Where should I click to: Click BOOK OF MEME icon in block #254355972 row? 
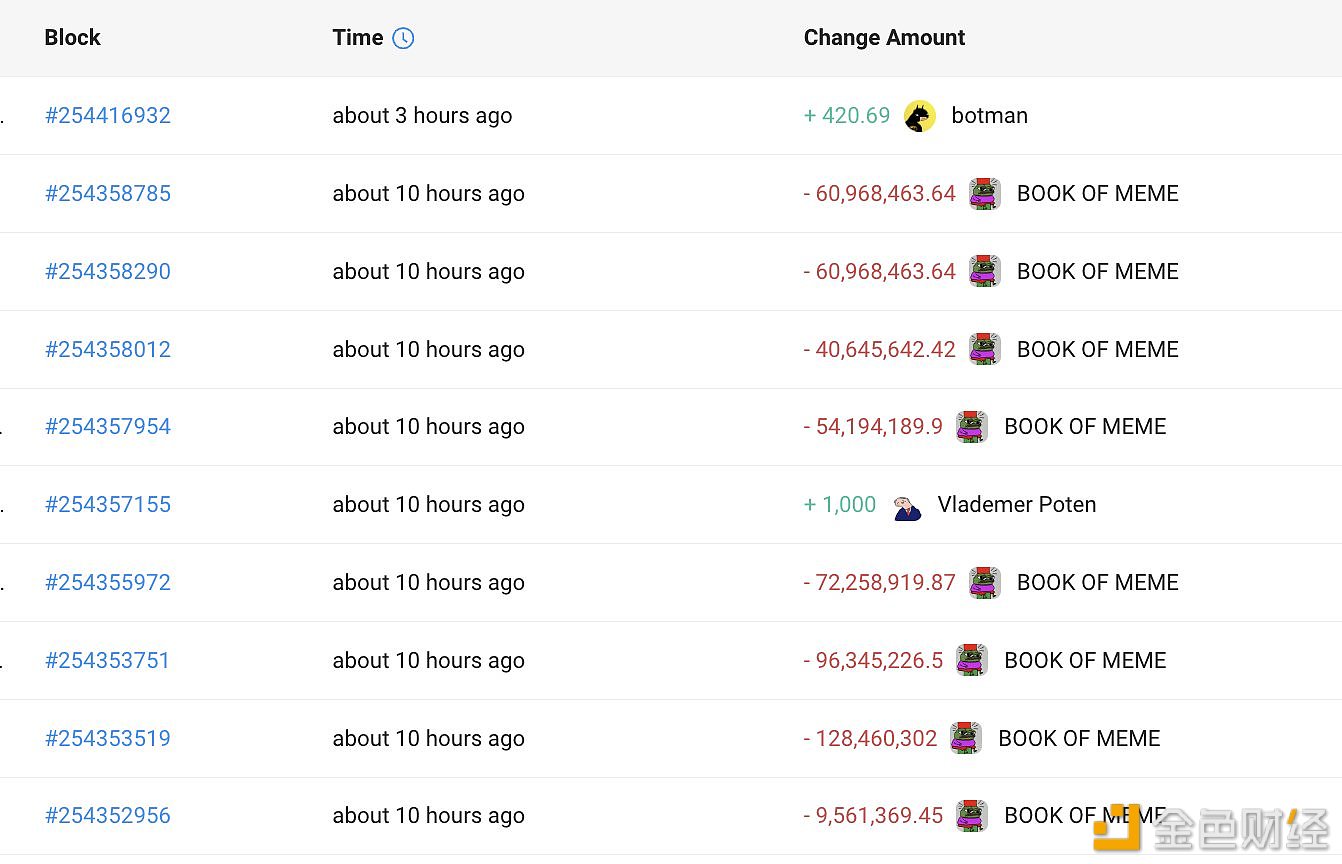click(985, 583)
